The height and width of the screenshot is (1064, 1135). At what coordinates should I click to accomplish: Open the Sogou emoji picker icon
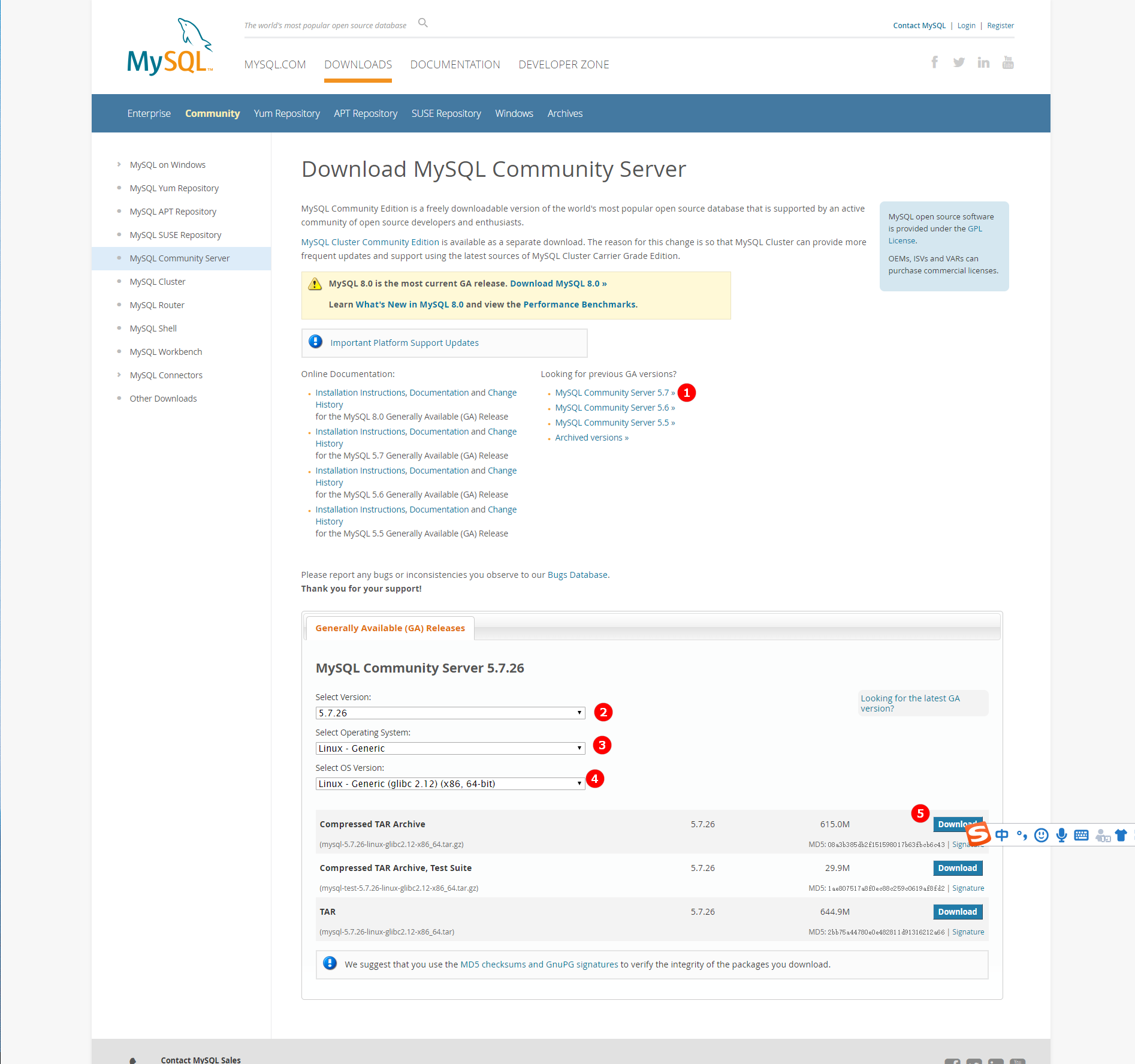point(1042,834)
